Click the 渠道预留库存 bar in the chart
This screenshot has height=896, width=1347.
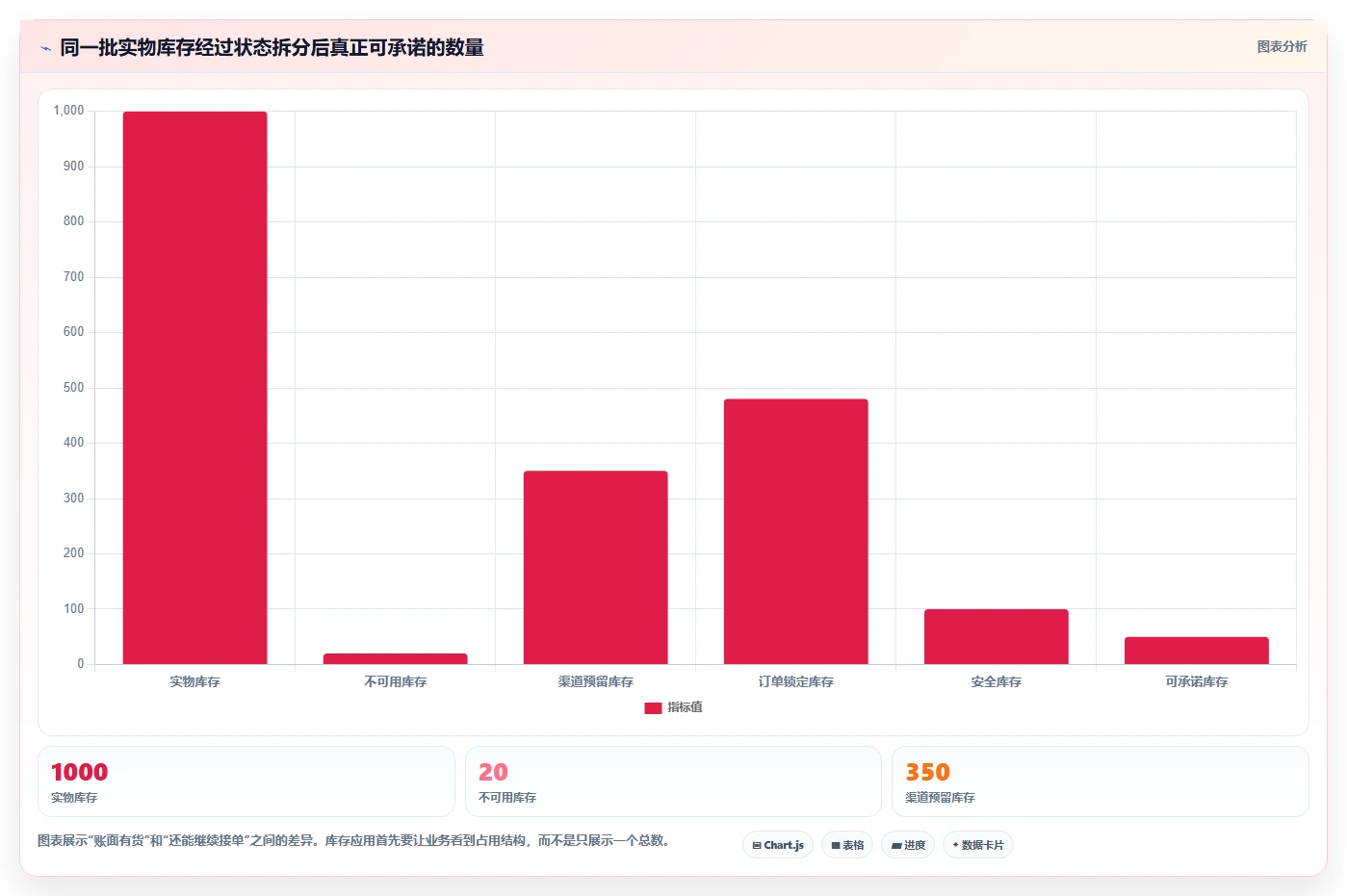pyautogui.click(x=595, y=567)
